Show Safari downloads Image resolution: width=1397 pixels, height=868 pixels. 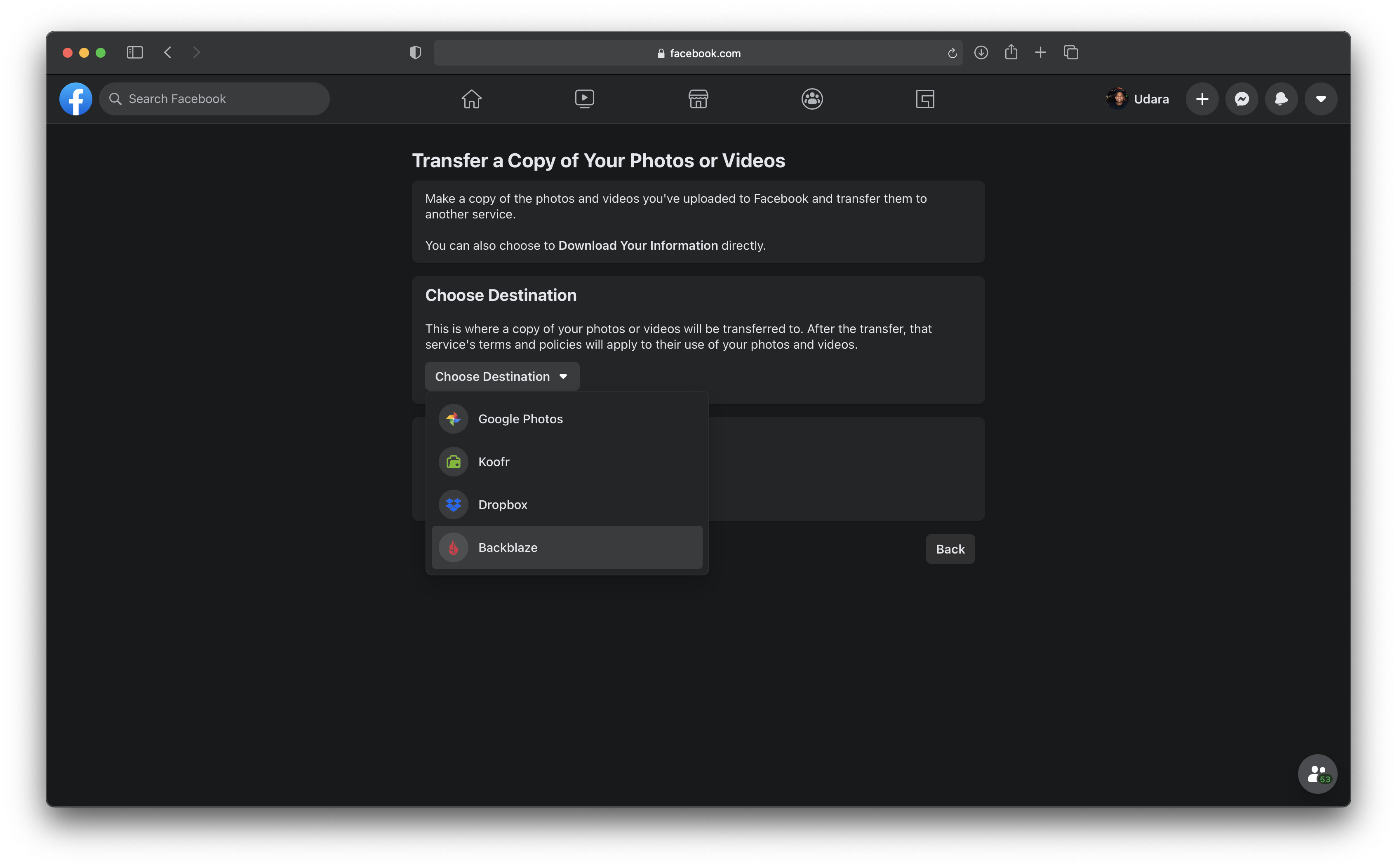pyautogui.click(x=981, y=53)
